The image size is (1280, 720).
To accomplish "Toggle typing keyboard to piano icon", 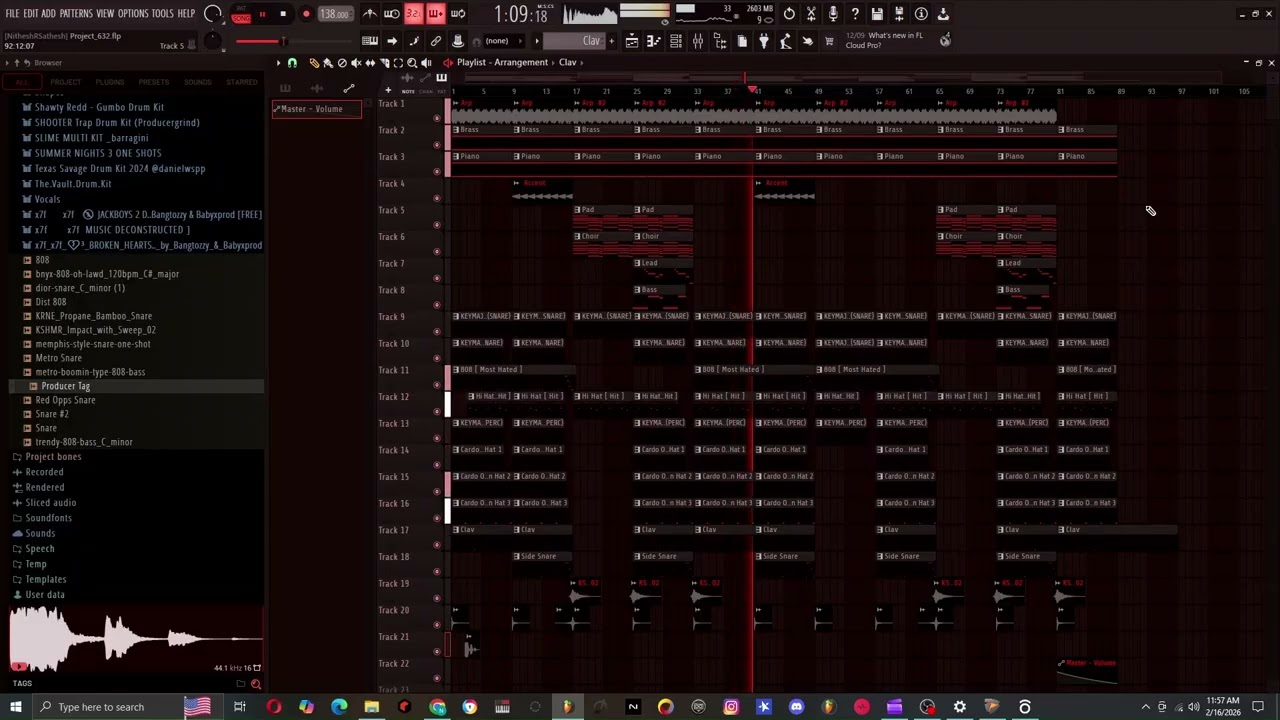I will pos(370,41).
